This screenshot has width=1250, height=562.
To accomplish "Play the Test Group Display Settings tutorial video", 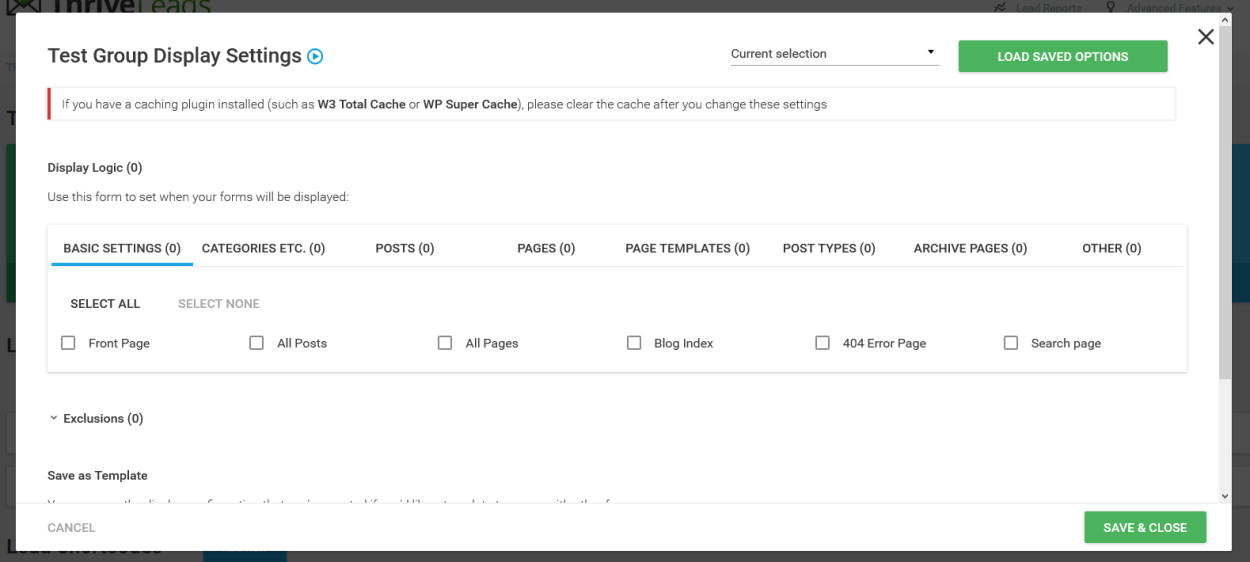I will [x=315, y=57].
